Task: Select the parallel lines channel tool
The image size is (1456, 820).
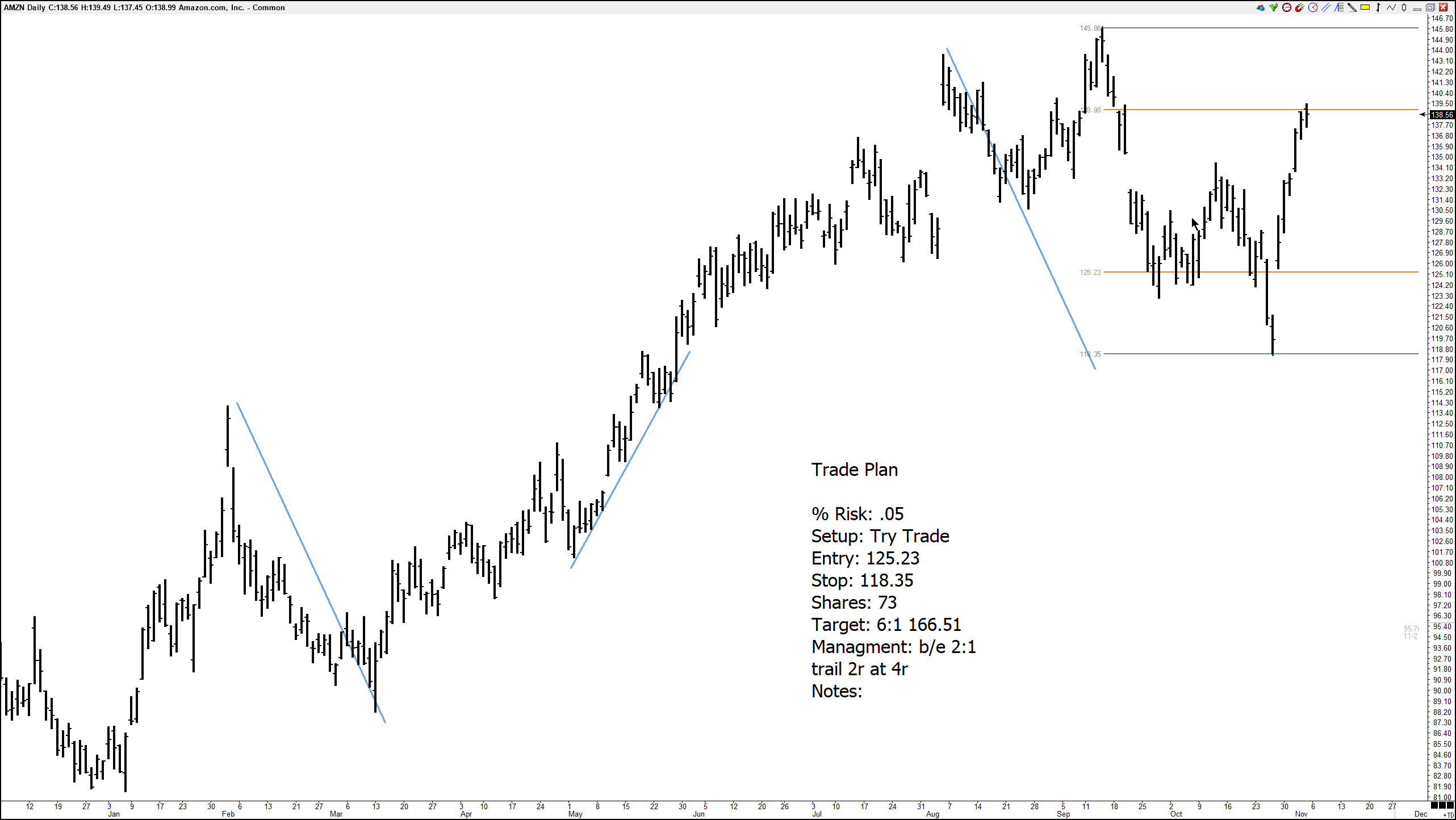Action: tap(1326, 7)
